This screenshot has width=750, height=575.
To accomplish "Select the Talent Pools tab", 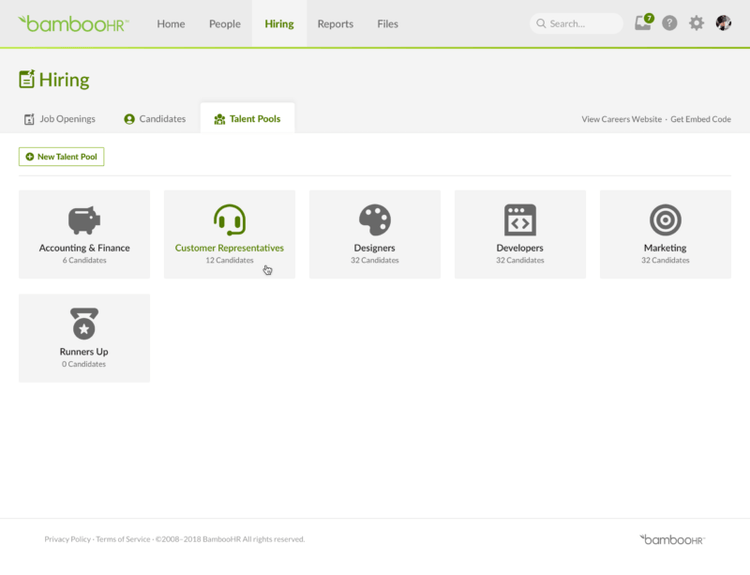I will 247,119.
